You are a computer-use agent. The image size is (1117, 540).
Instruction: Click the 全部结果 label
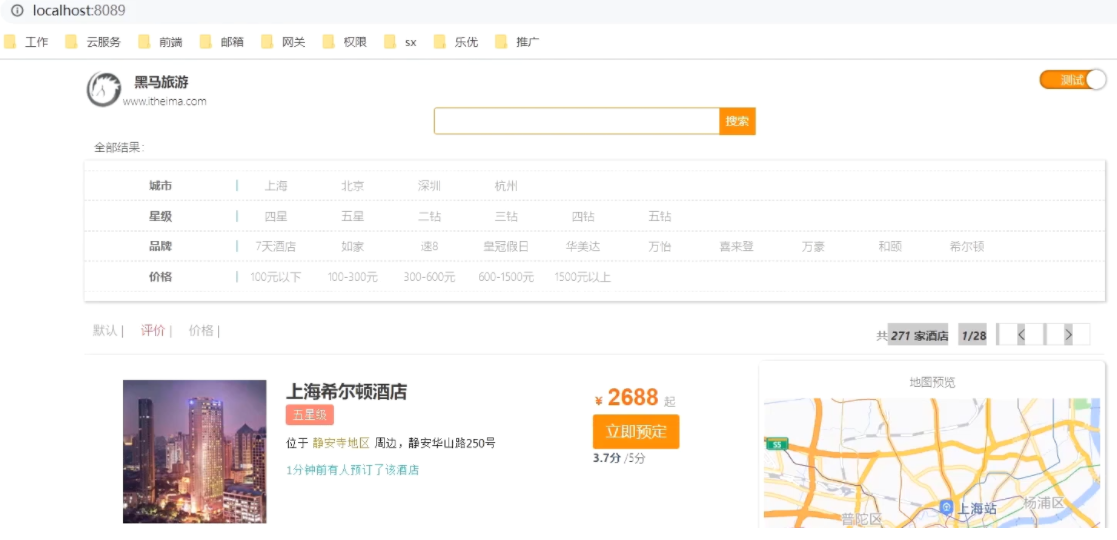point(119,147)
